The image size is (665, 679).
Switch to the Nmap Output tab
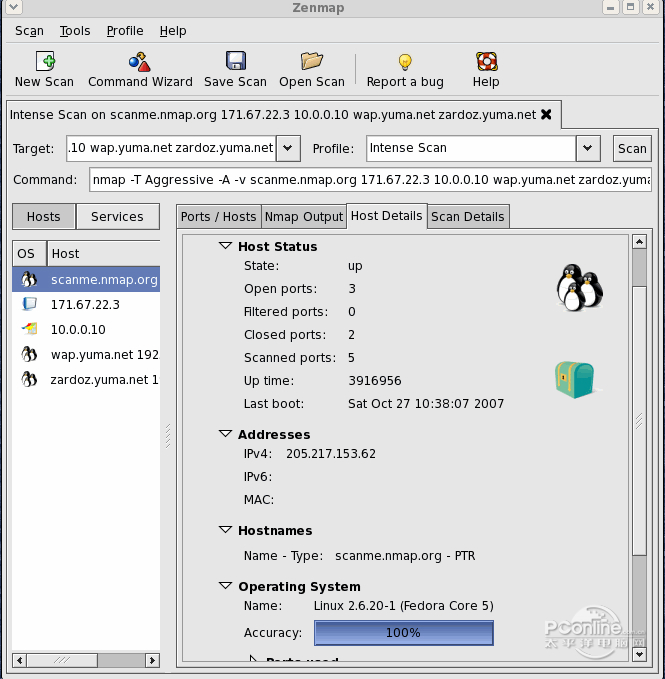[x=303, y=217]
